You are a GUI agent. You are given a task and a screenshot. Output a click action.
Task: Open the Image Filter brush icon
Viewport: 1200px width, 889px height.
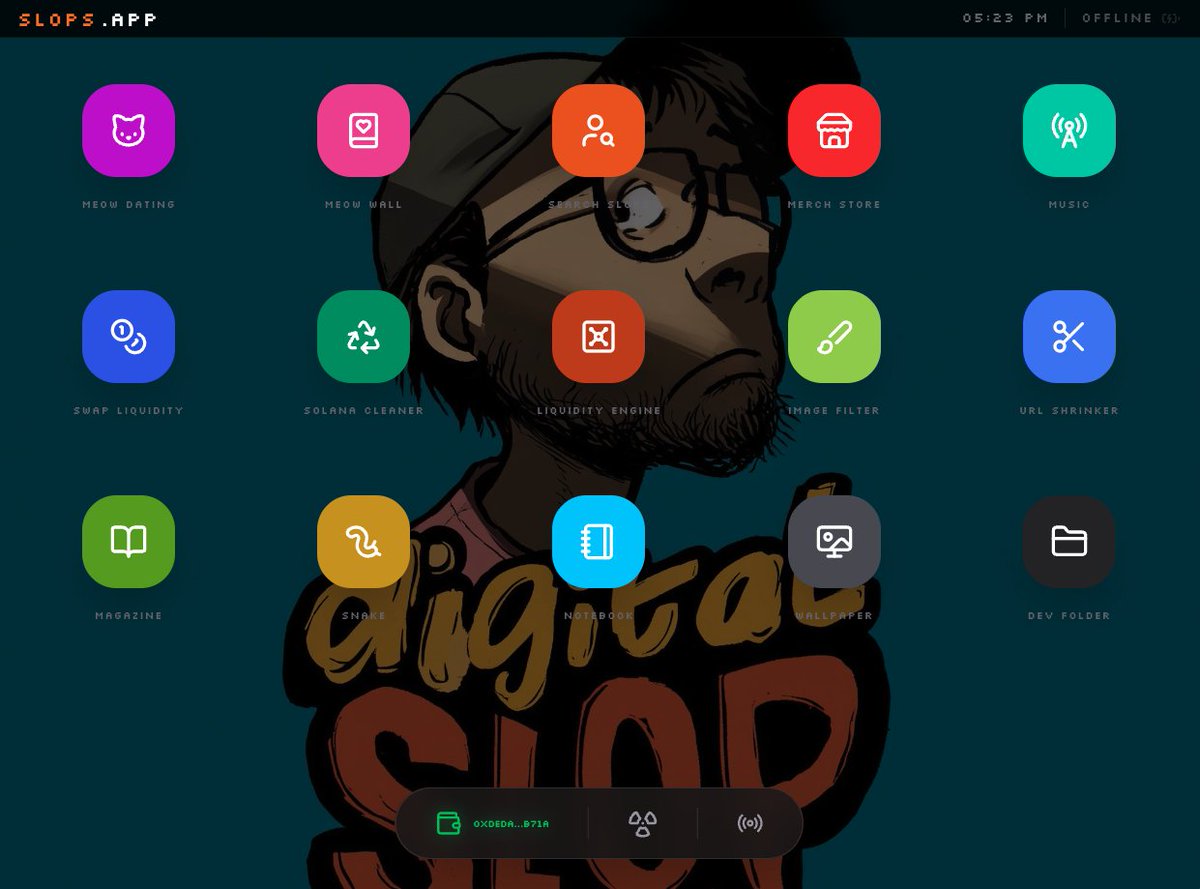834,336
